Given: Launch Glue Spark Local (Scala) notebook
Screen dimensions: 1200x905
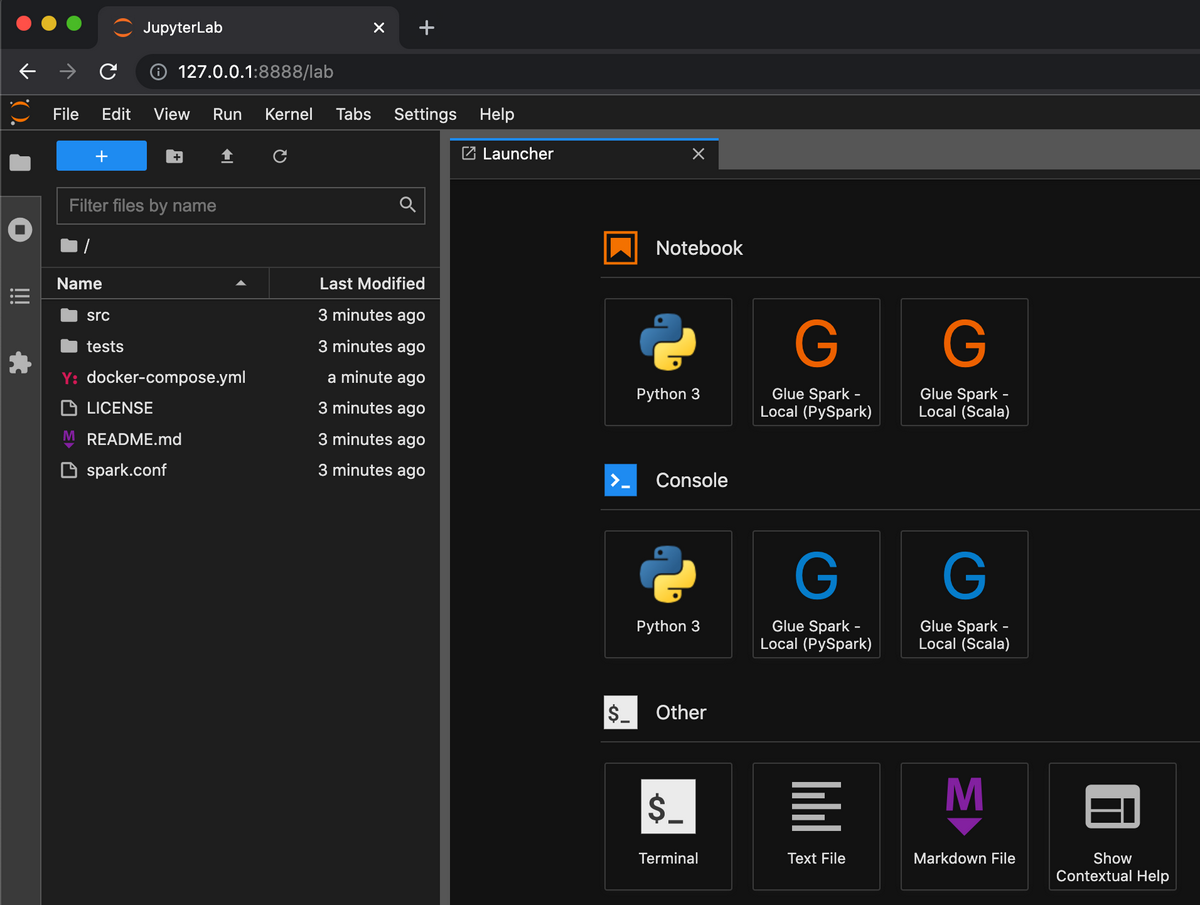Looking at the screenshot, I should tap(964, 362).
